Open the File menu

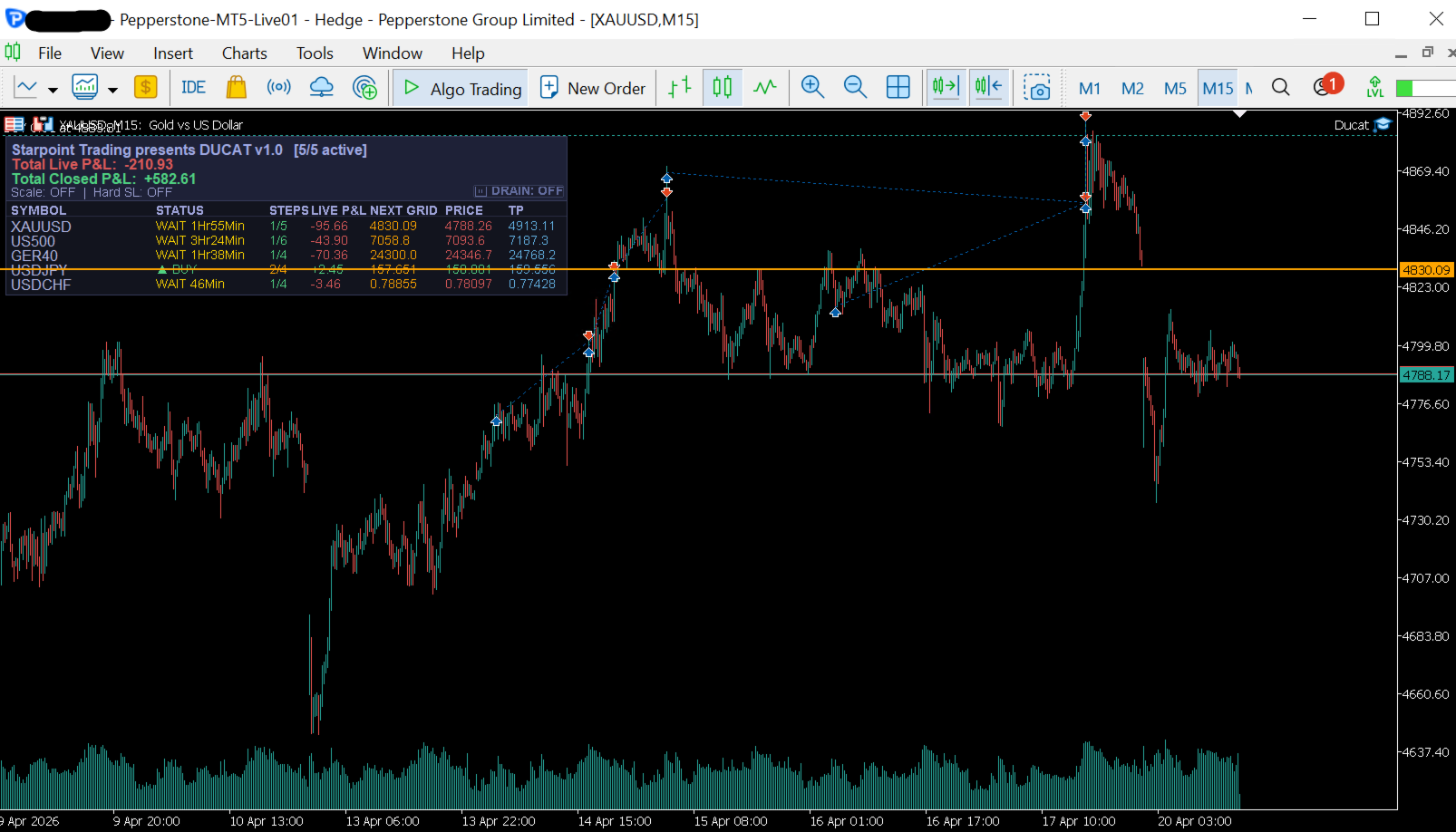(x=50, y=53)
